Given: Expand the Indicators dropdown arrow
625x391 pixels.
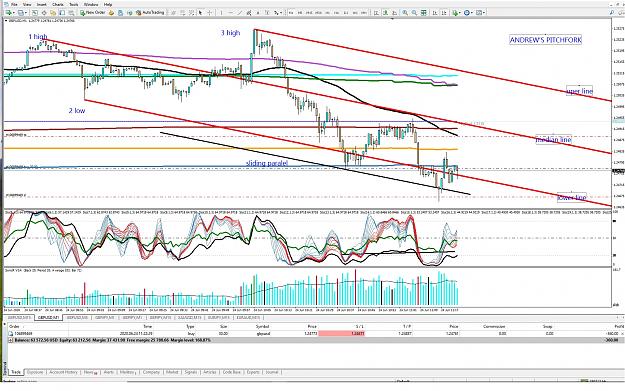Looking at the screenshot, I should tap(460, 13).
